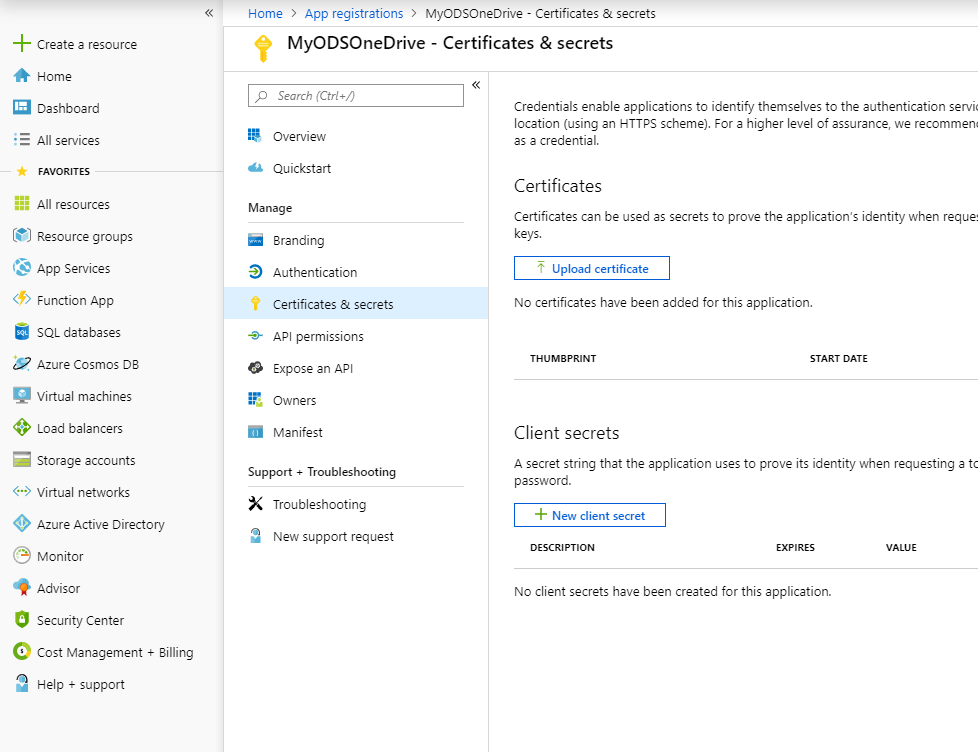Image resolution: width=978 pixels, height=752 pixels.
Task: Click the Advisor icon in sidebar
Action: [21, 588]
